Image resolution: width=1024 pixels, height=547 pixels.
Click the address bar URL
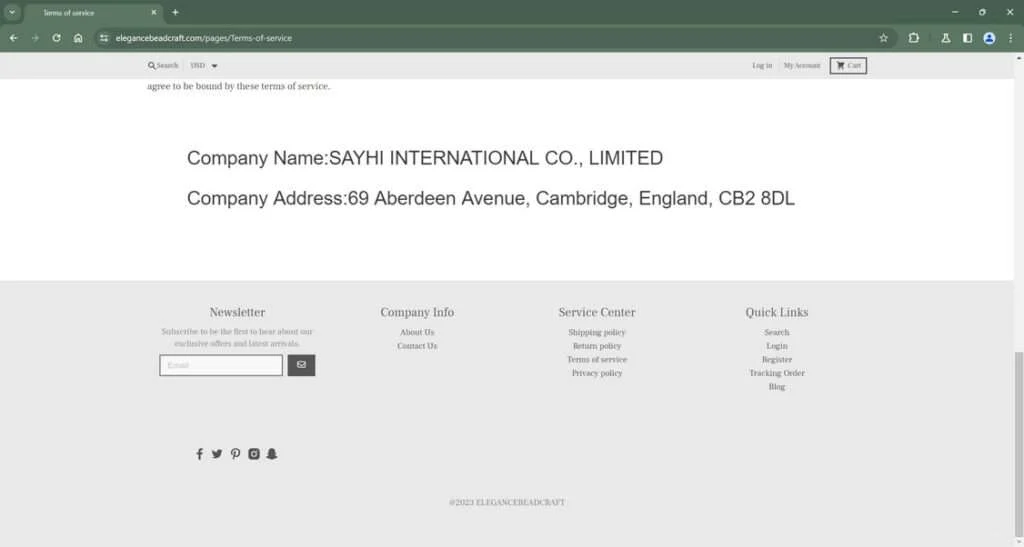(203, 38)
